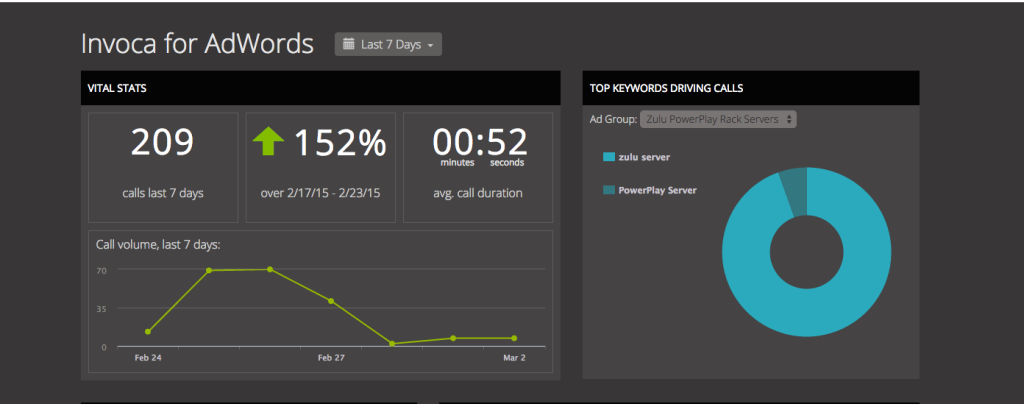1024x404 pixels.
Task: Open the Ad Group select box
Action: click(x=718, y=119)
